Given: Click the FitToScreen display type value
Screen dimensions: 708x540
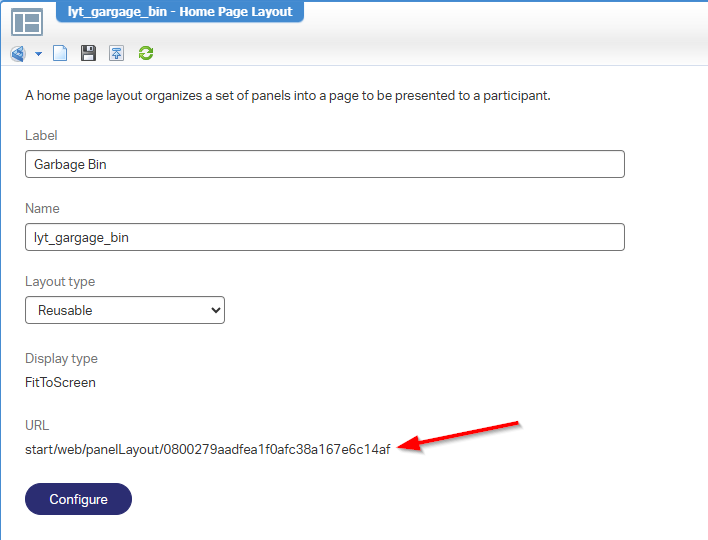Looking at the screenshot, I should [60, 382].
